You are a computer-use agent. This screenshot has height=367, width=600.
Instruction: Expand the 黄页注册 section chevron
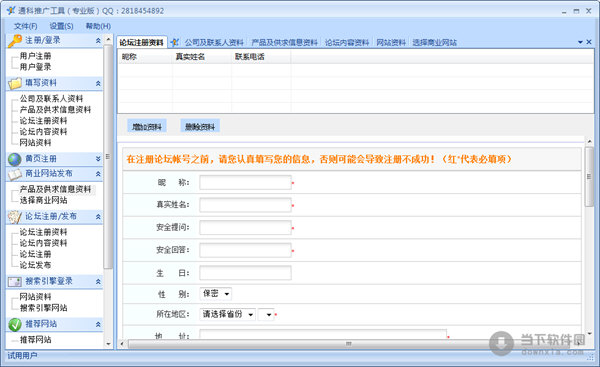[x=98, y=159]
